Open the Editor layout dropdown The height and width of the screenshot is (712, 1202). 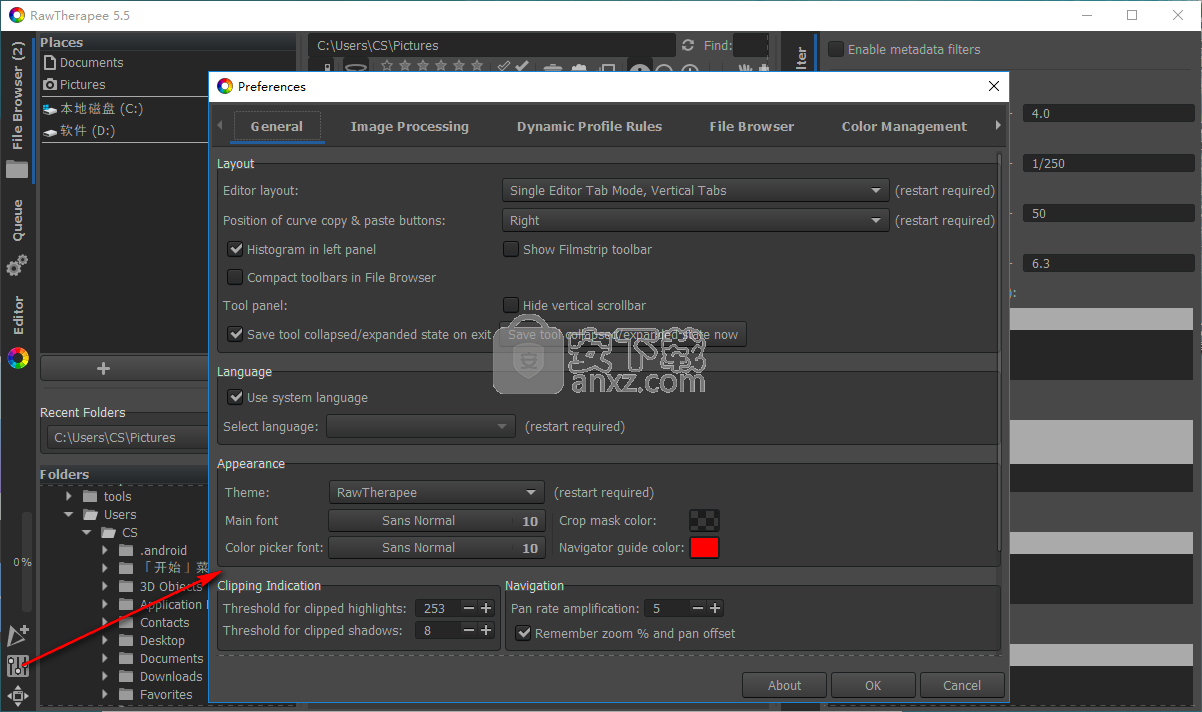point(695,190)
